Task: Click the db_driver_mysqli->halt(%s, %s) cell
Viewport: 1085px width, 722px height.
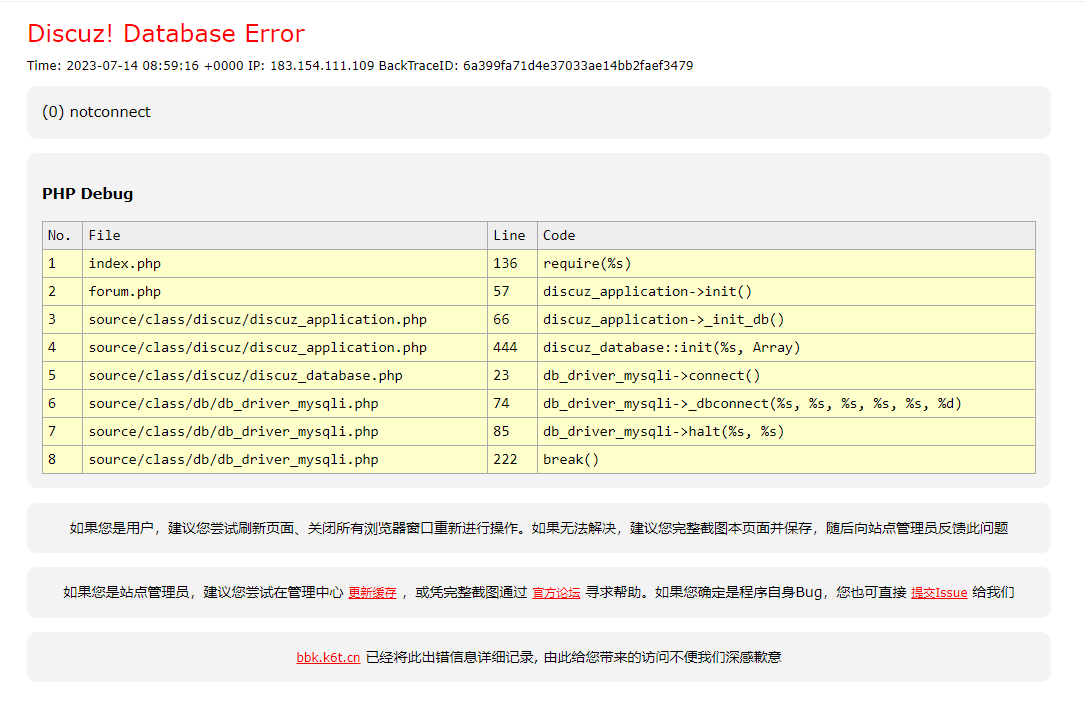Action: coord(664,432)
